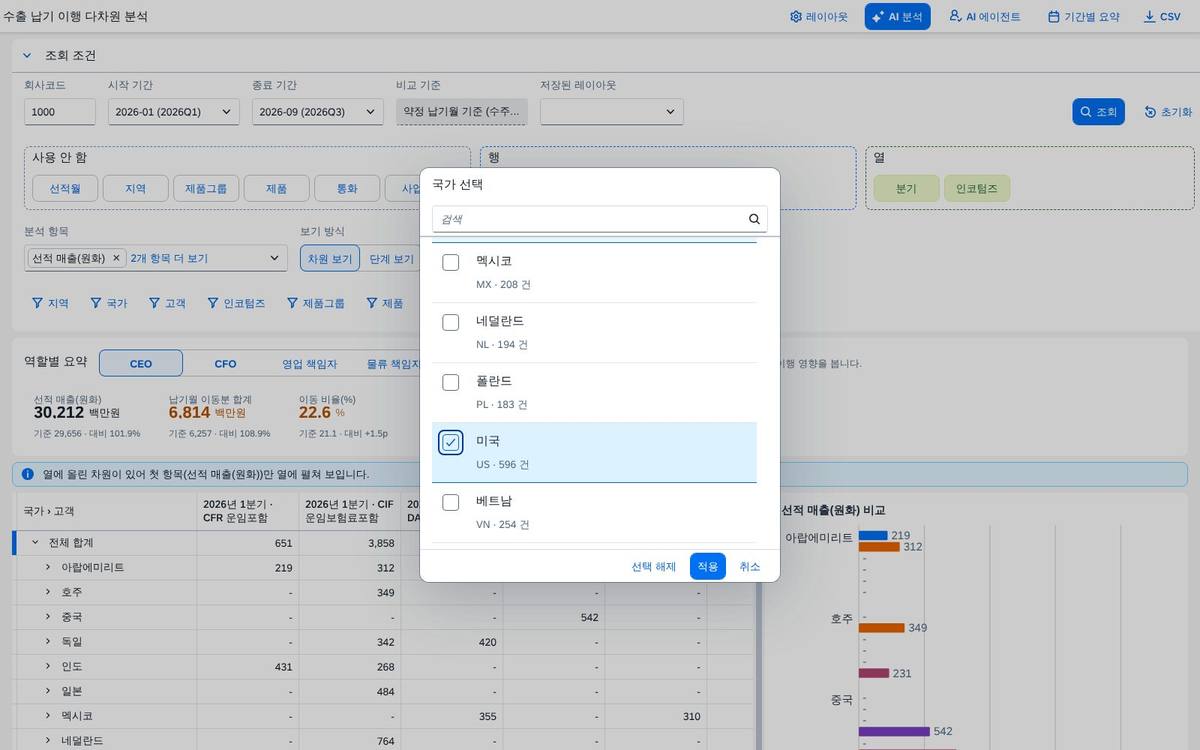Check the 폴란드 country checkbox
Viewport: 1200px width, 750px height.
click(x=451, y=382)
